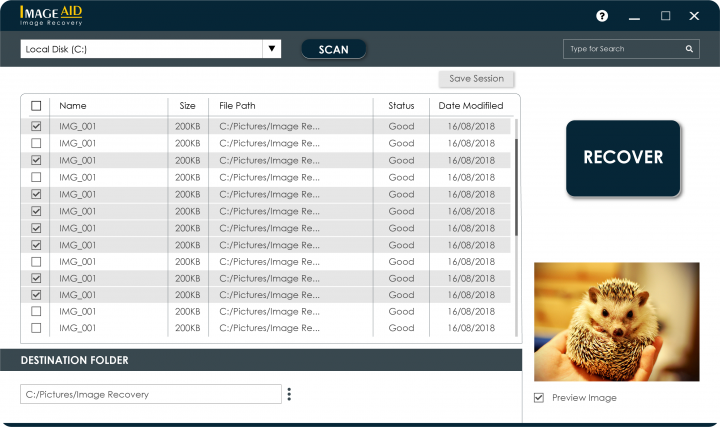The width and height of the screenshot is (720, 427).
Task: Toggle the select-all header checkbox
Action: (36, 106)
